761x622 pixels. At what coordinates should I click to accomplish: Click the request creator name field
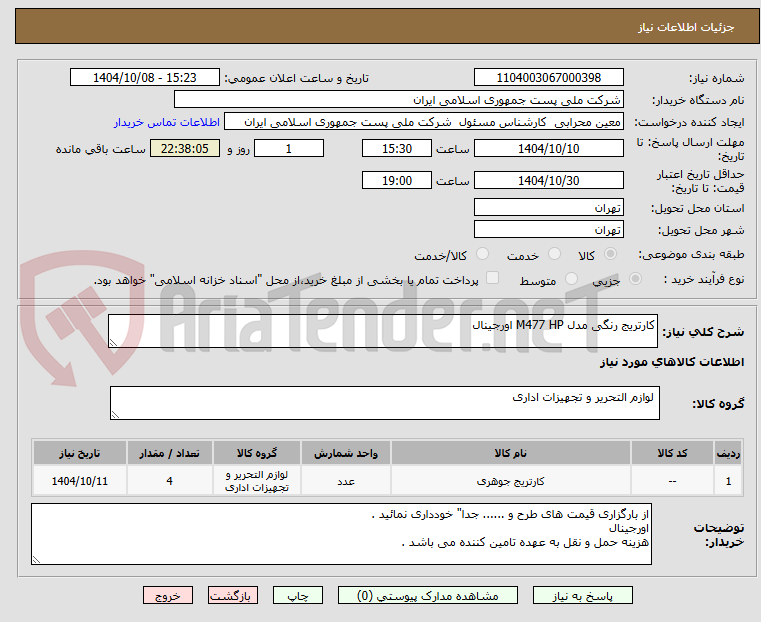(x=424, y=122)
